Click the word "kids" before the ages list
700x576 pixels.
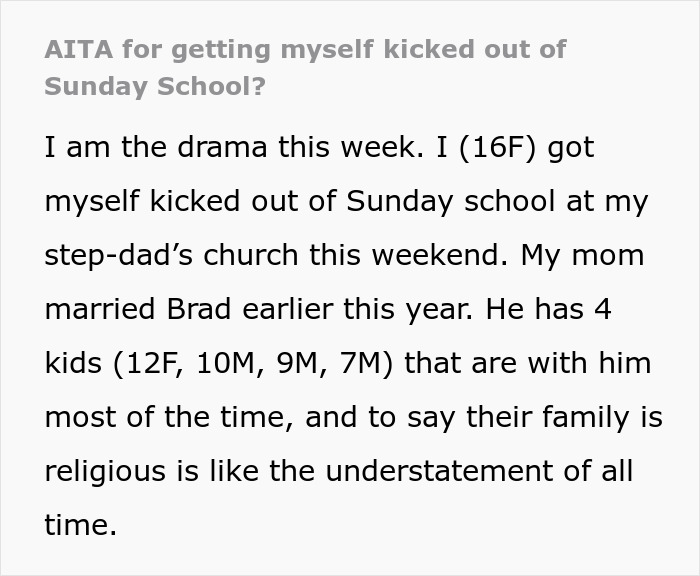pyautogui.click(x=73, y=363)
